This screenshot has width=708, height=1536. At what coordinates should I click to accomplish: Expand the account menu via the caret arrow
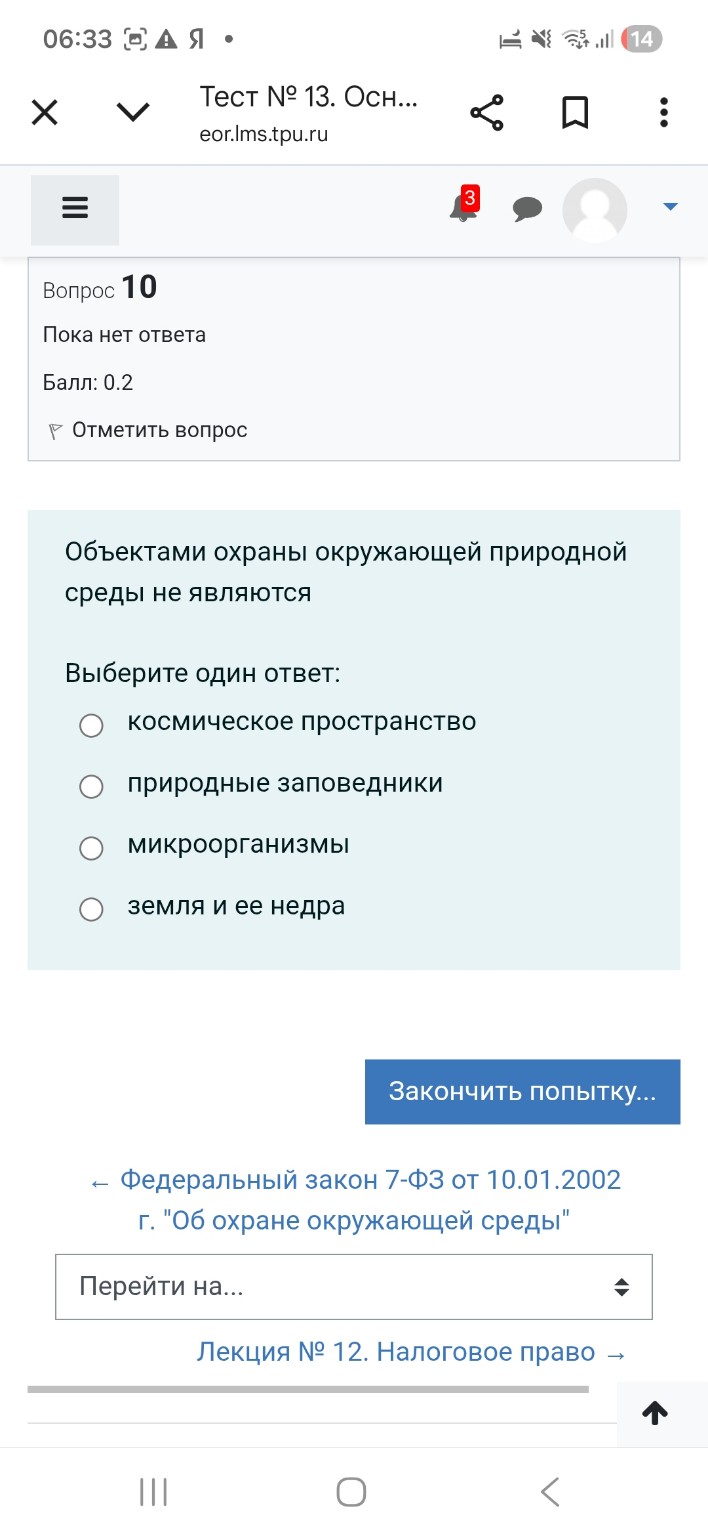pos(671,207)
